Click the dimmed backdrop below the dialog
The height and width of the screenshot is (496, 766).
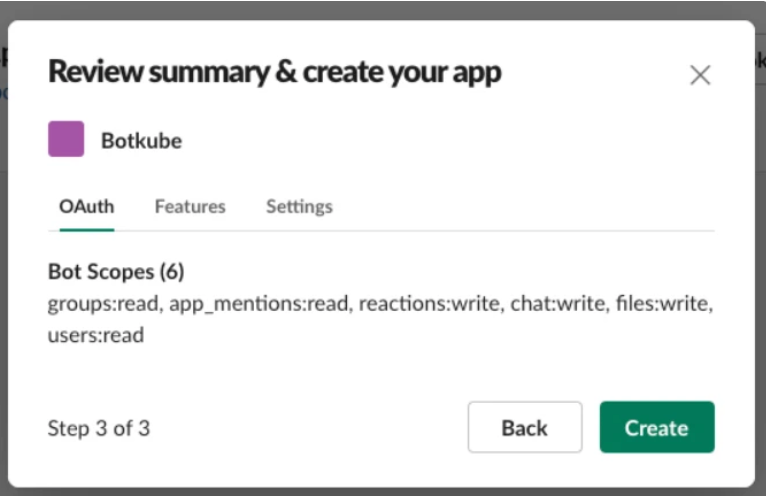383,491
